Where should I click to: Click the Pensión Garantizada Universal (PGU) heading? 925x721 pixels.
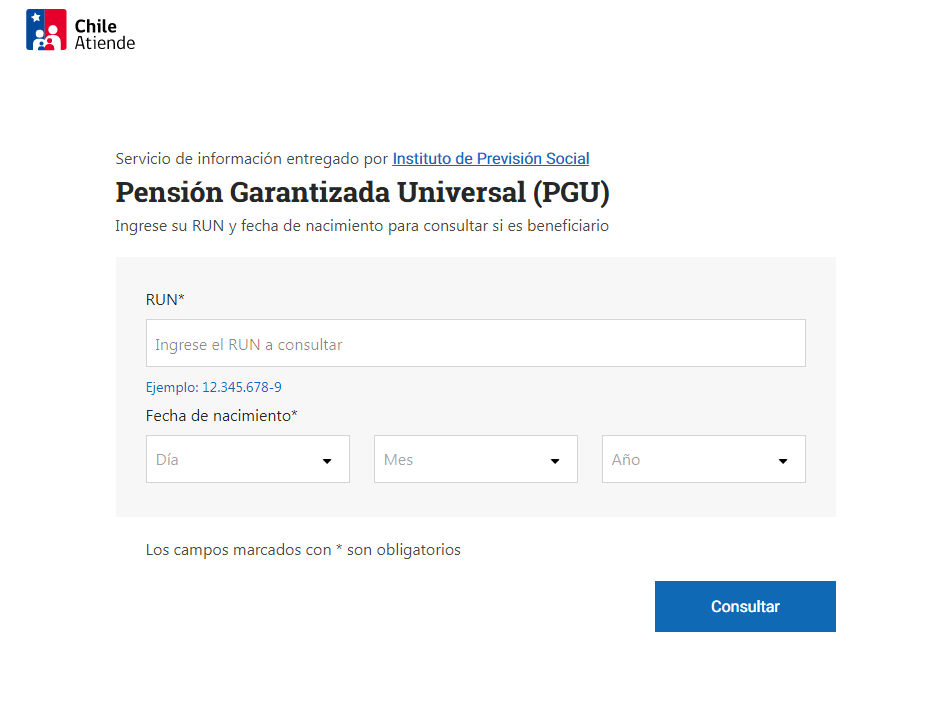(x=362, y=192)
